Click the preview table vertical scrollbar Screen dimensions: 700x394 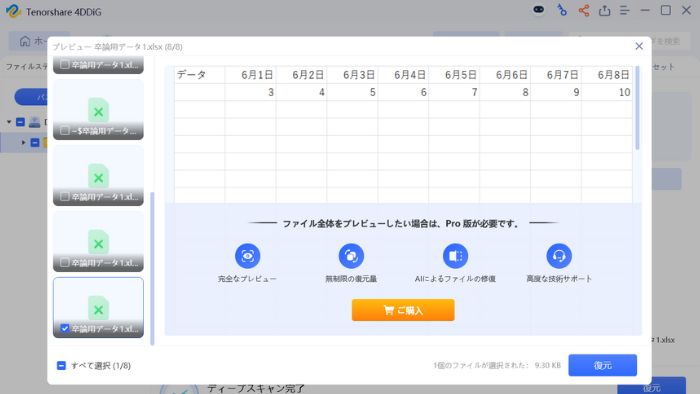(x=637, y=108)
